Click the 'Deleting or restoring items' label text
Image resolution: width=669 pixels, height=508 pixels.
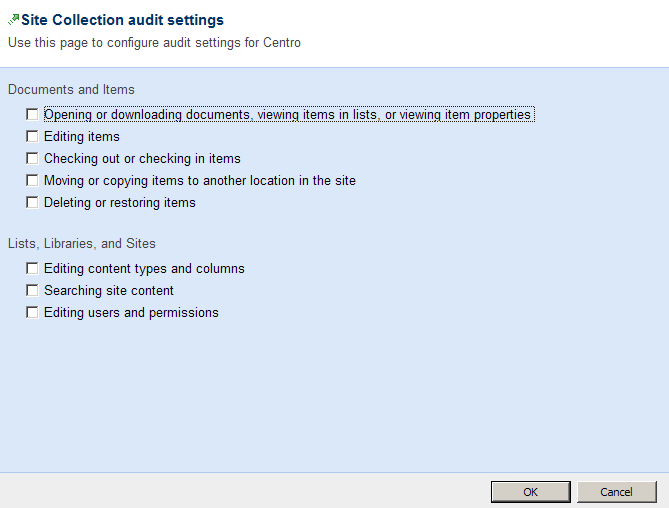[120, 203]
